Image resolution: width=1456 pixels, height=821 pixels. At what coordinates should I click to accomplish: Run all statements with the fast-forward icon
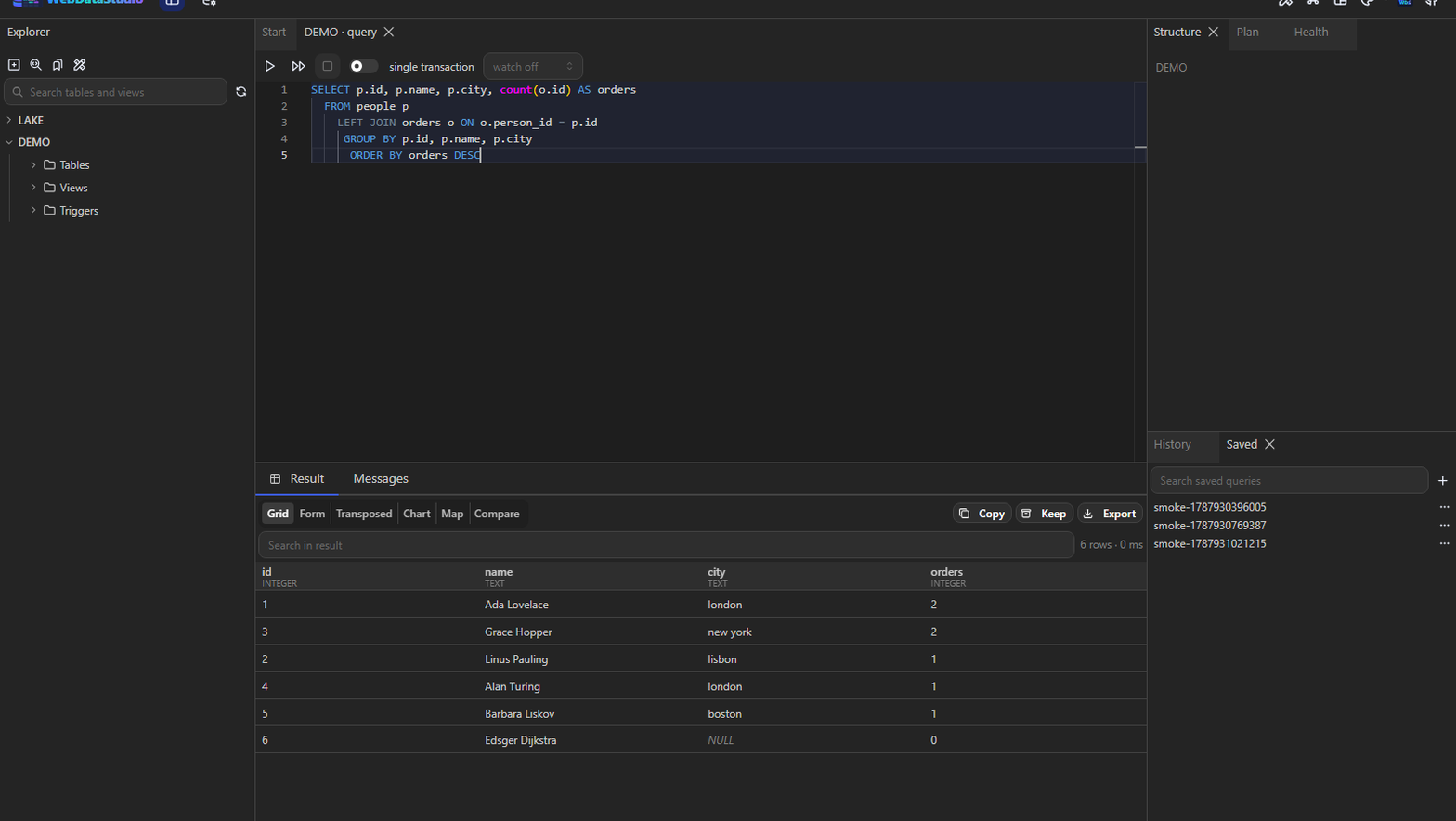click(x=298, y=66)
